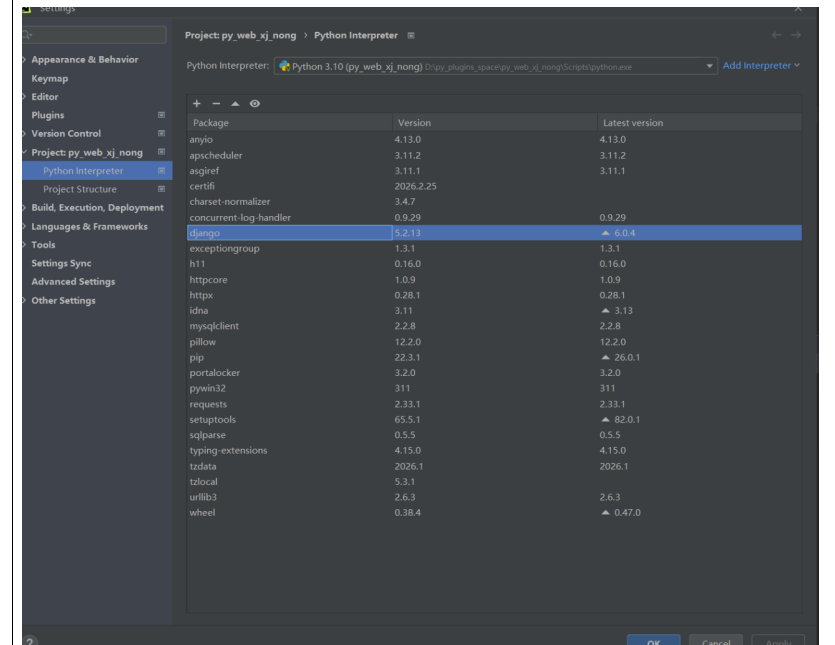Click the project-level icon beside Project Structure

161,189
